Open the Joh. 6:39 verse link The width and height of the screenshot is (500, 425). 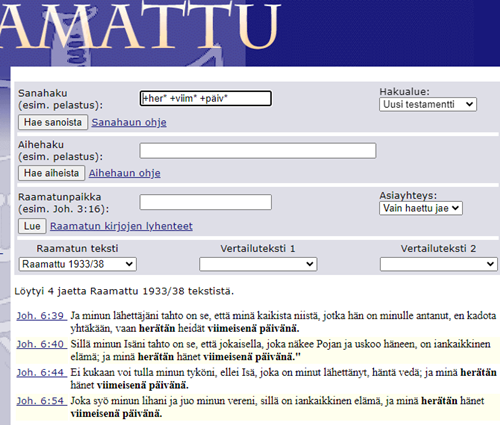click(42, 315)
